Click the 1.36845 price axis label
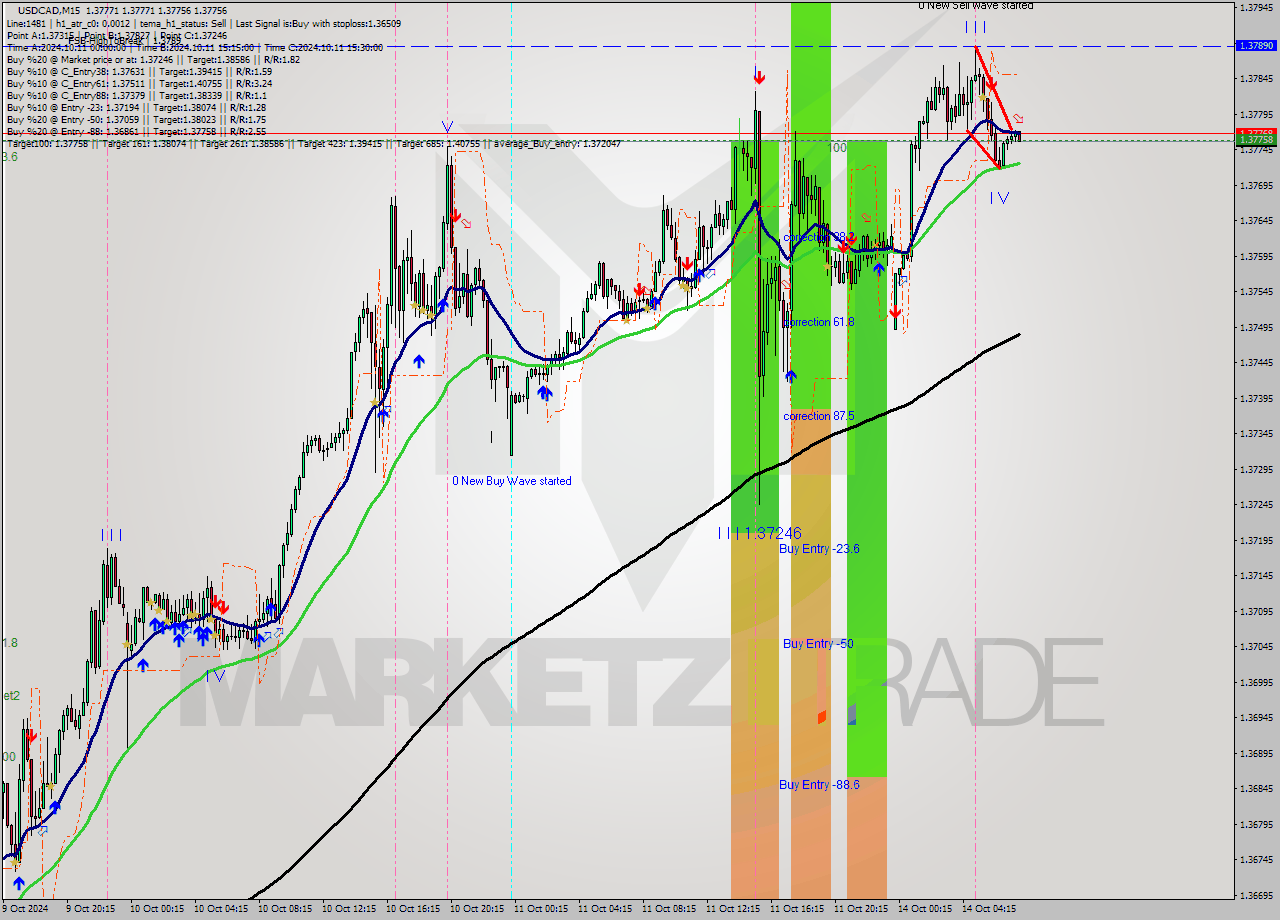Screen dimensions: 1280x920 click(x=1256, y=788)
